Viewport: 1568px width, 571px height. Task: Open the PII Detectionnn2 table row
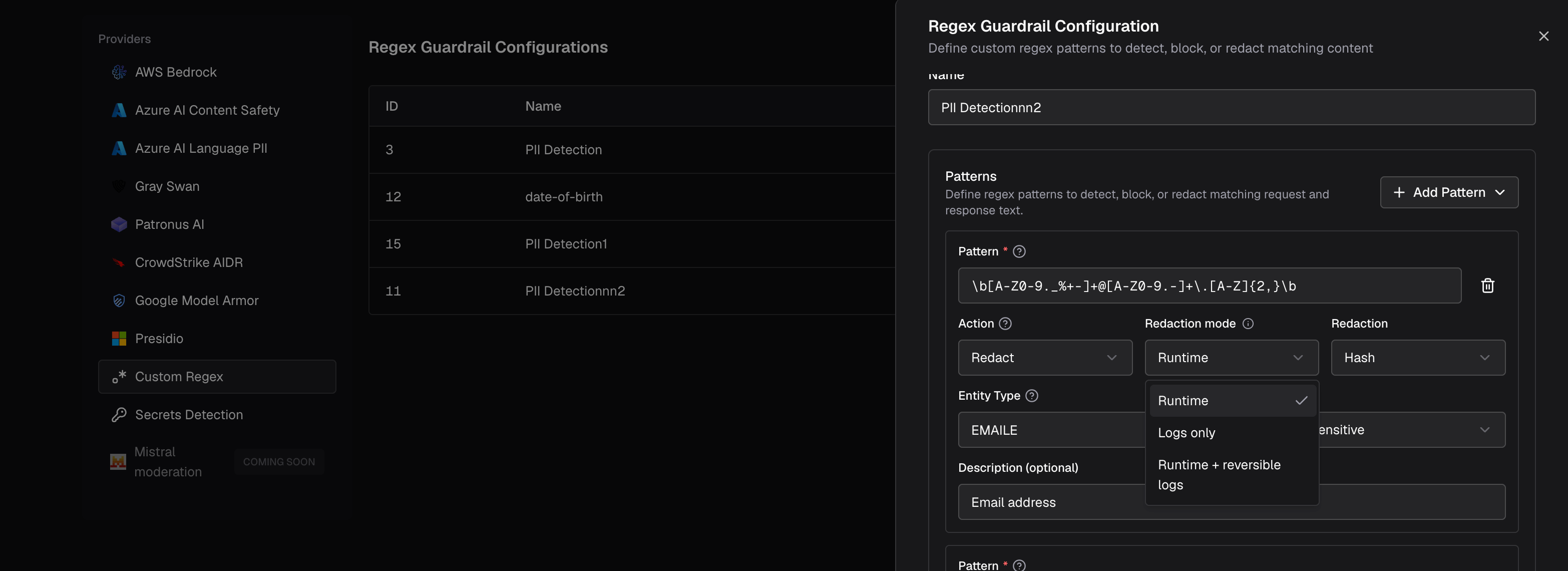pos(632,291)
